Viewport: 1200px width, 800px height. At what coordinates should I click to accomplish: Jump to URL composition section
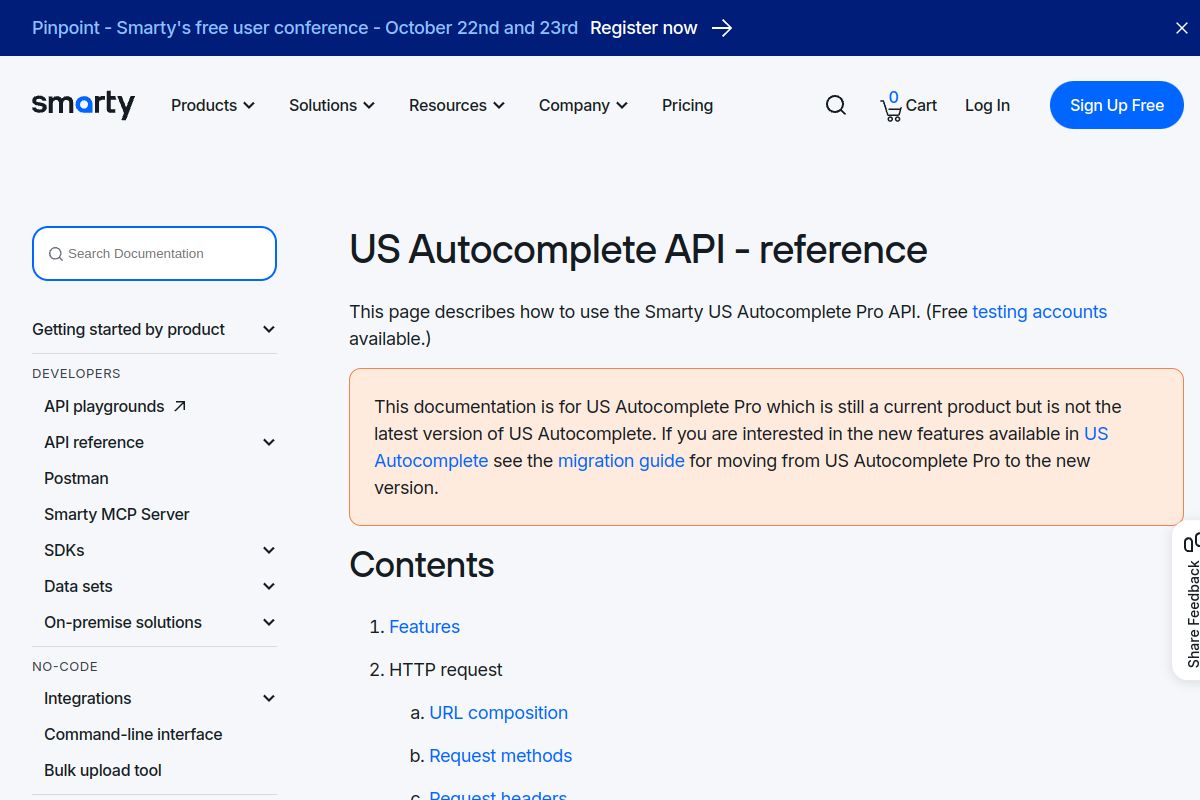pos(498,713)
